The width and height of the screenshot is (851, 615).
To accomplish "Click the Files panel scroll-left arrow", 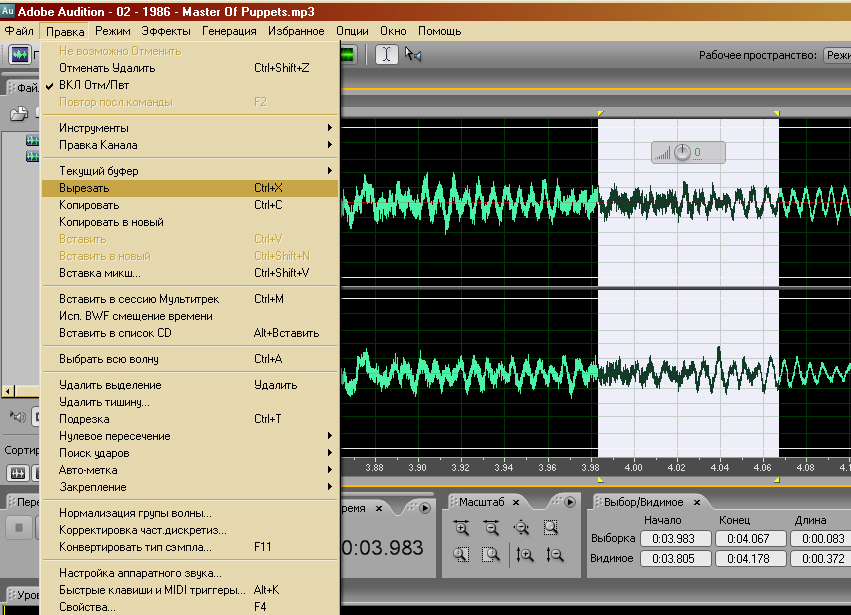I will tap(8, 391).
